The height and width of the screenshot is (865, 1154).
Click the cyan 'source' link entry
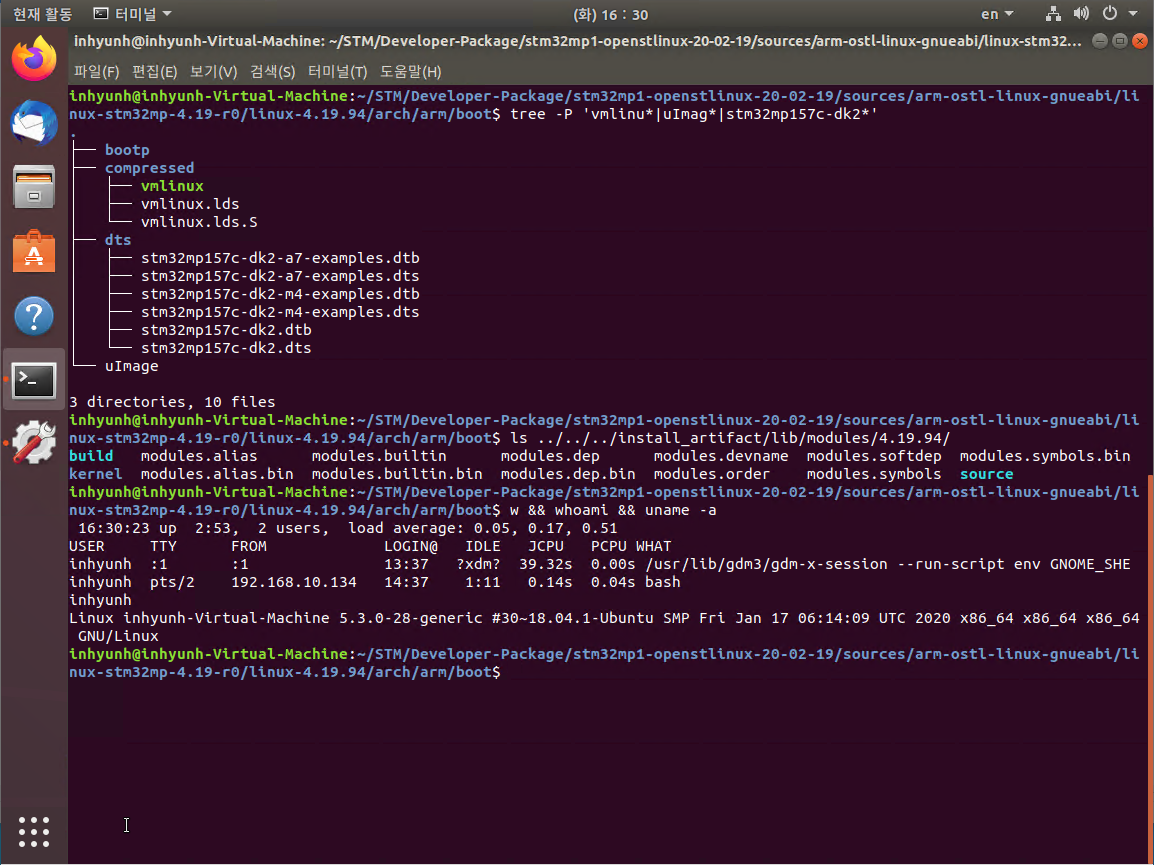tap(987, 474)
